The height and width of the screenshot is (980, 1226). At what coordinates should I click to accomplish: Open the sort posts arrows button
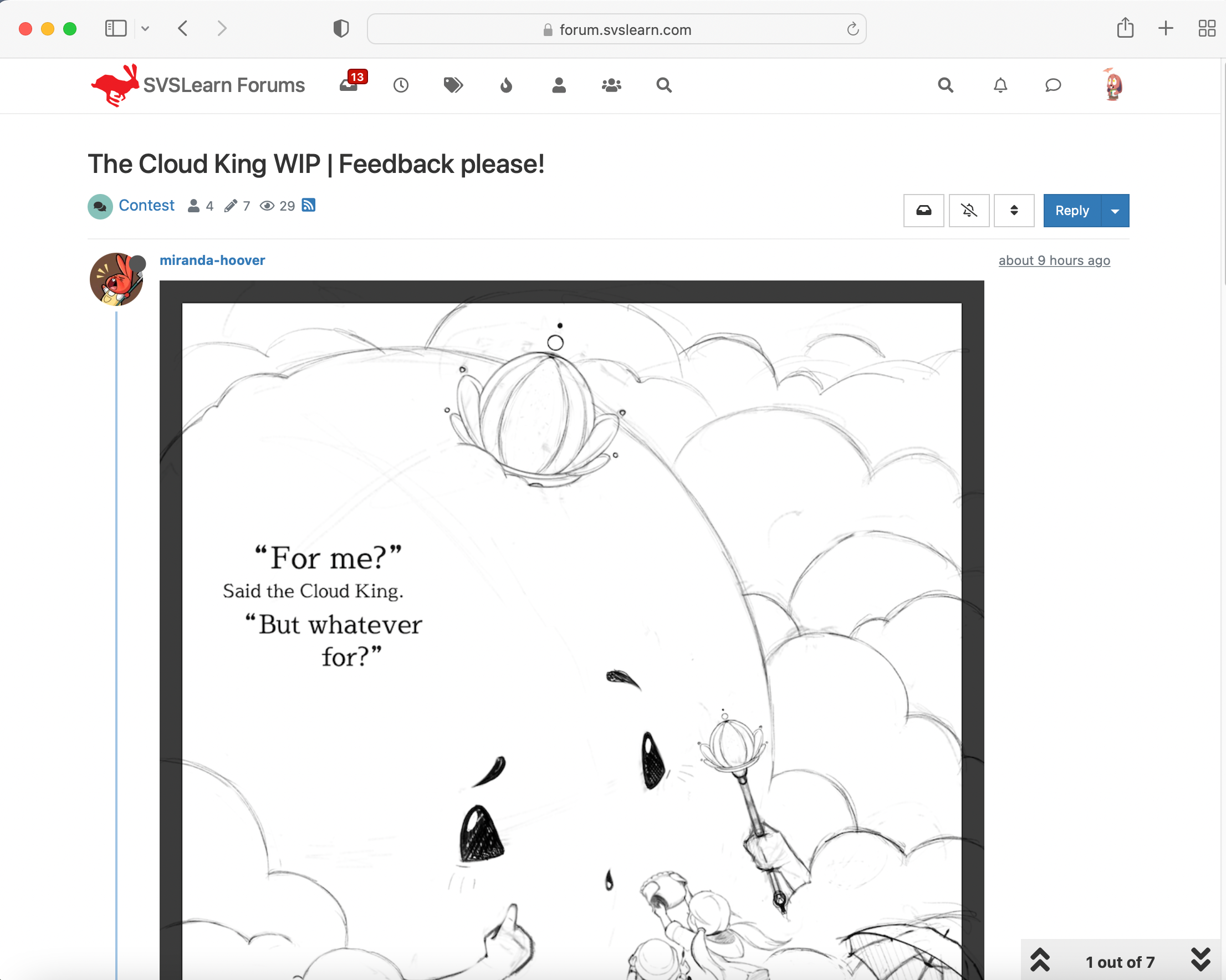point(1014,211)
